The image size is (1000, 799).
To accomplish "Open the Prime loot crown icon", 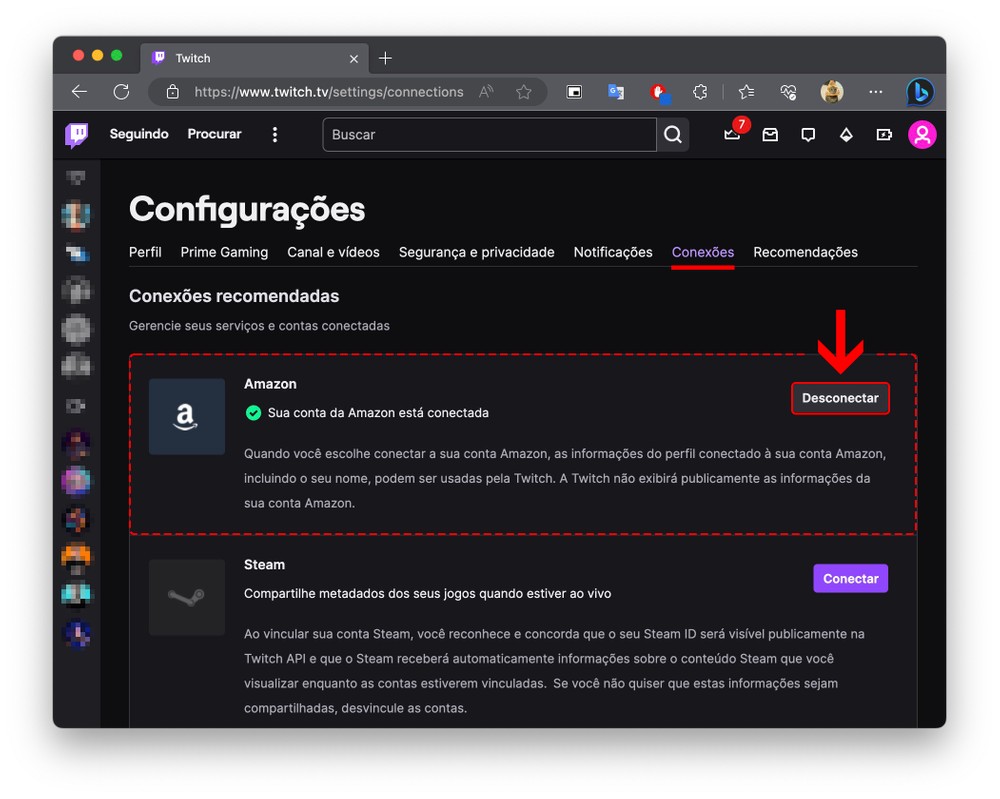I will (732, 134).
